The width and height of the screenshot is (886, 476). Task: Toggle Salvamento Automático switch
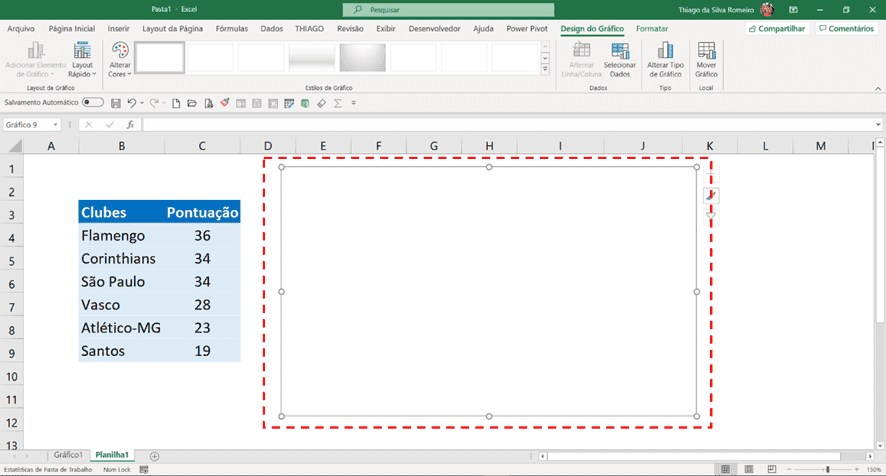93,102
